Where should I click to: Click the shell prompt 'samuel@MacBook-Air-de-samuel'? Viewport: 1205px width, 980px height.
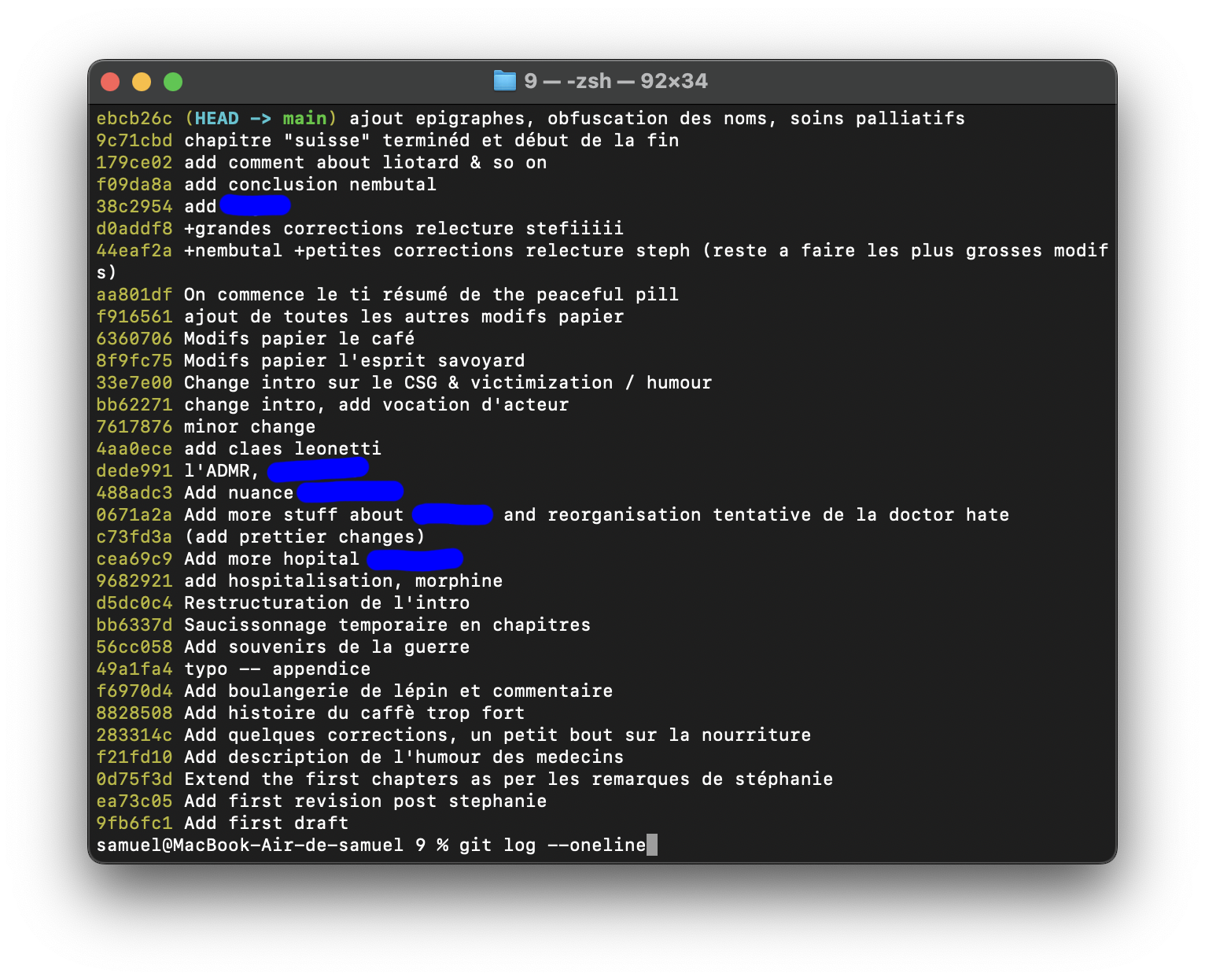point(249,846)
